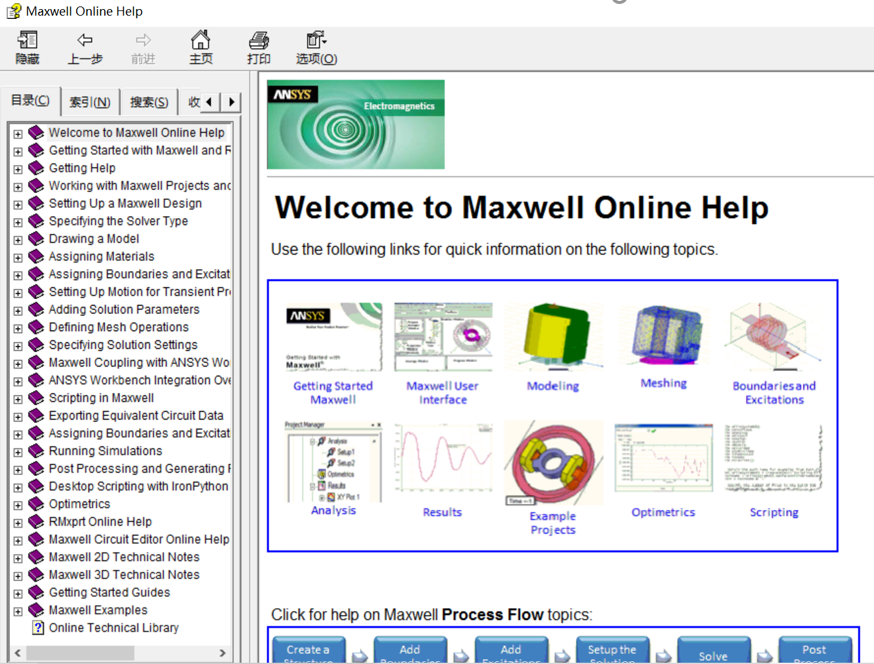The height and width of the screenshot is (664, 874).
Task: Open the Getting Started Maxwell link
Action: tap(333, 392)
